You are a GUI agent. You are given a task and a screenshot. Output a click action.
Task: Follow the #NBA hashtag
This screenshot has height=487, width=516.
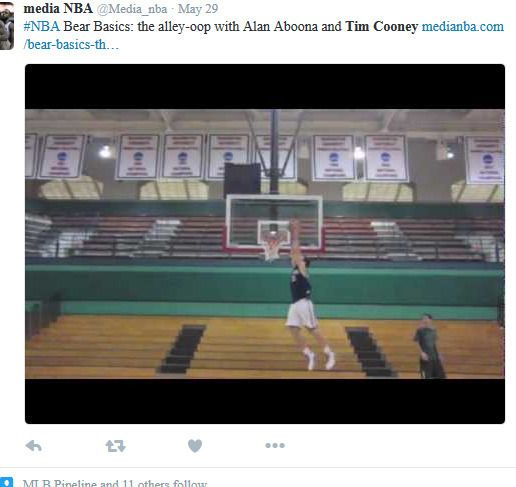(42, 26)
